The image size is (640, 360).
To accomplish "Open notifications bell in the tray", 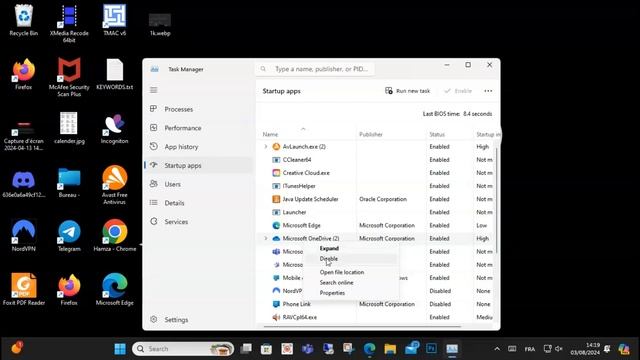I will point(607,349).
